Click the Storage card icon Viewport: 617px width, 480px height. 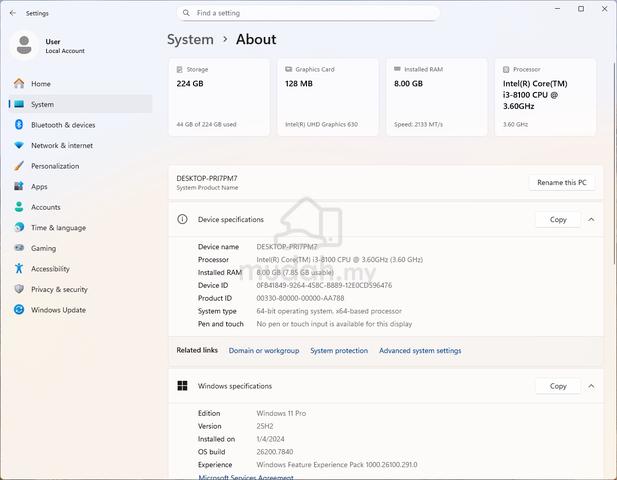[x=179, y=69]
